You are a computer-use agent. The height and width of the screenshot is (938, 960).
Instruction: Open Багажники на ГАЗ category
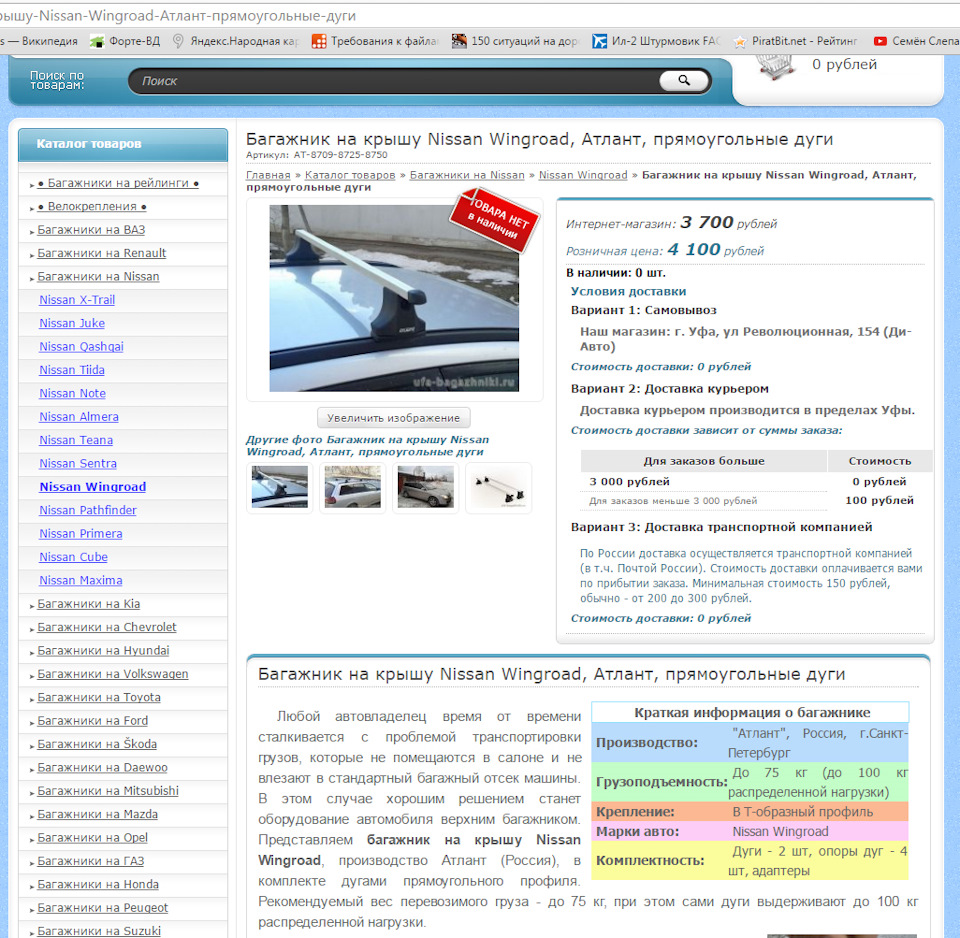[x=91, y=861]
